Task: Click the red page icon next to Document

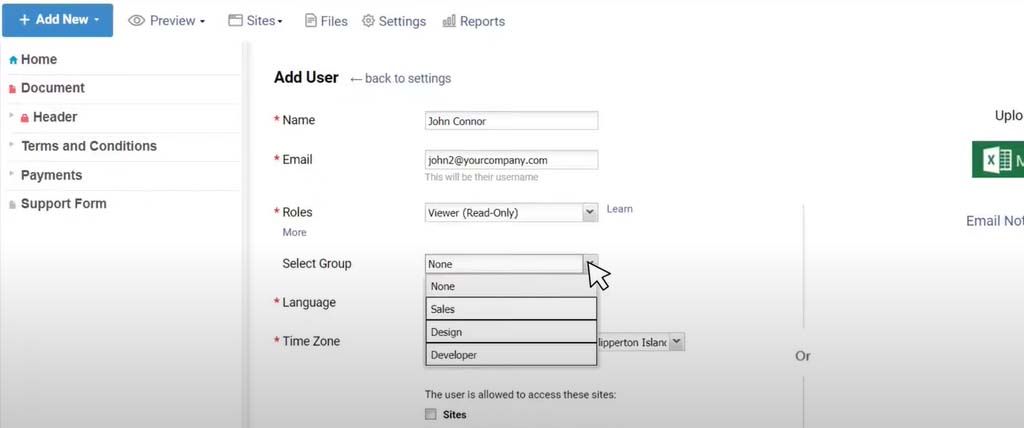Action: [12, 89]
